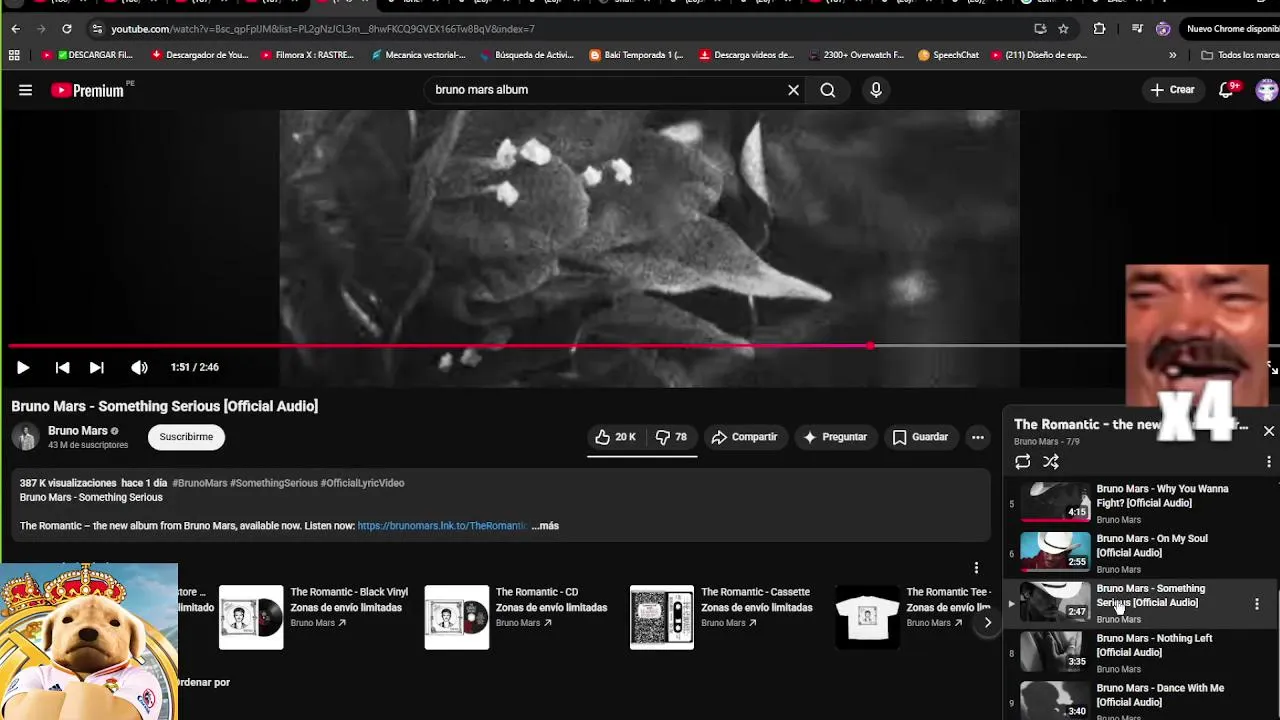Start voice search with microphone
Viewport: 1280px width, 720px height.
876,90
